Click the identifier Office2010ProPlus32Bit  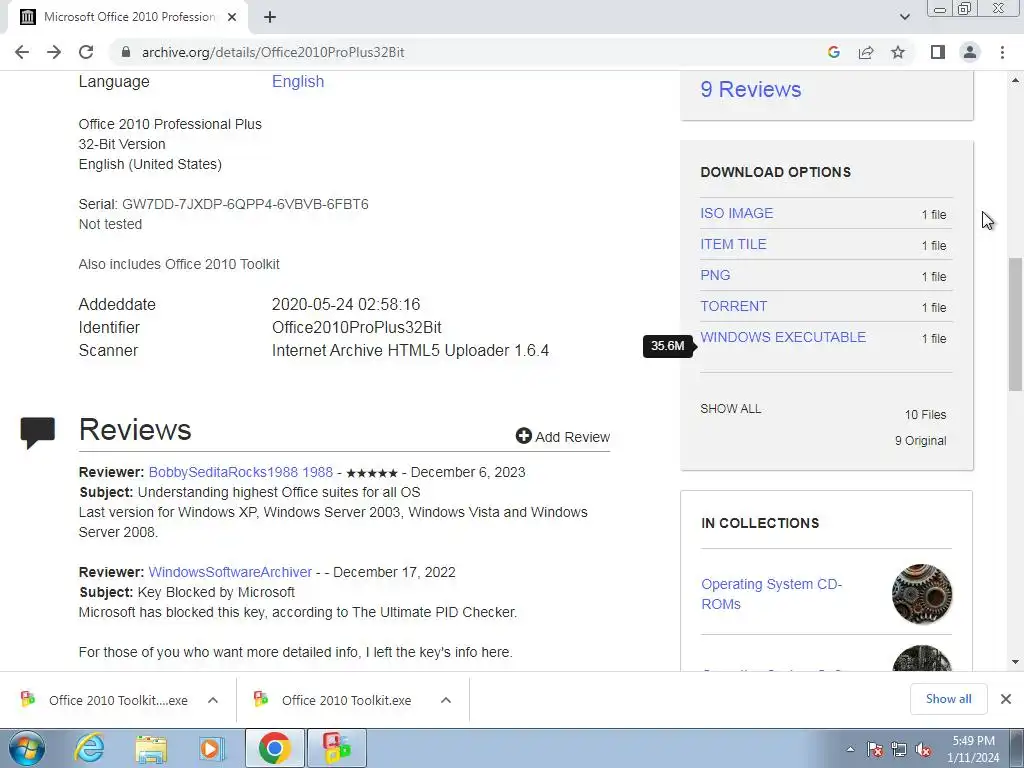pos(357,327)
